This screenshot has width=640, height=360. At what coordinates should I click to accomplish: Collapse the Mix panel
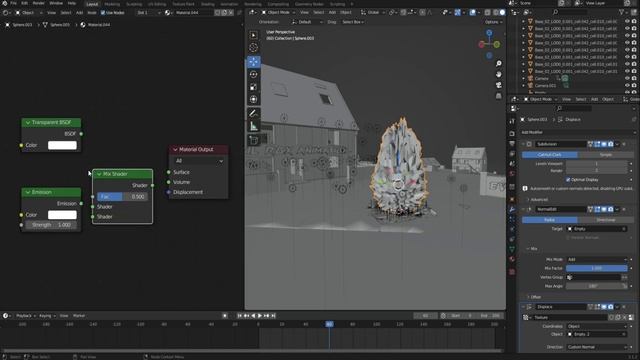point(531,249)
